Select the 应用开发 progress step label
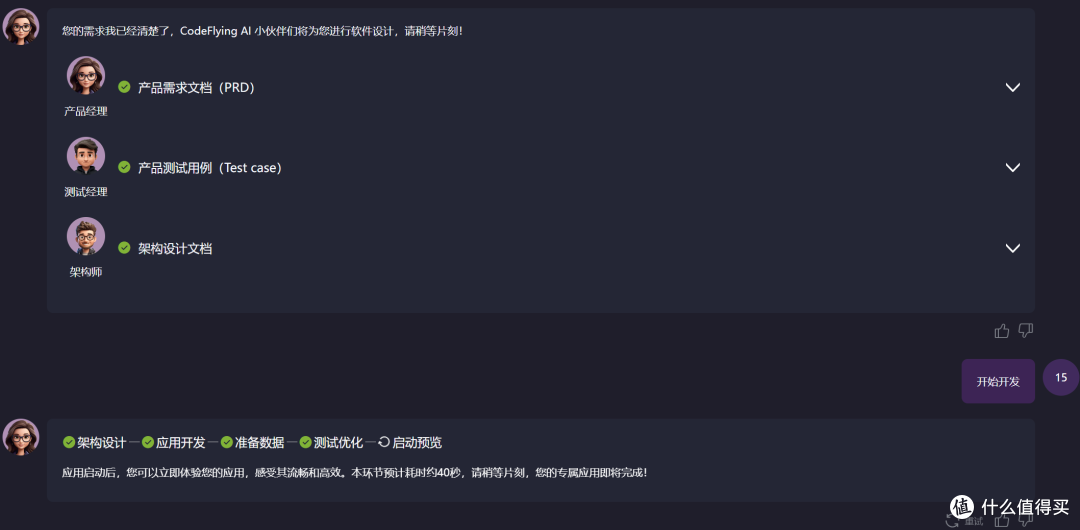 coord(181,442)
